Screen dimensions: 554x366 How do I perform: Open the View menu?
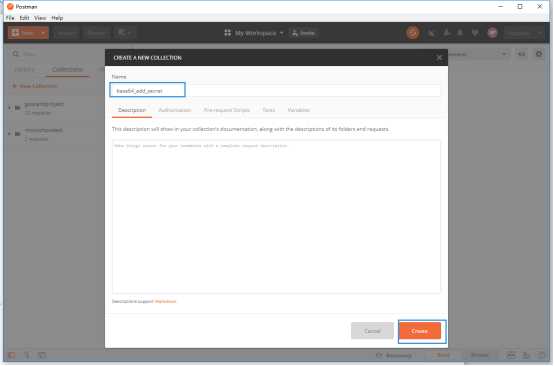40,18
